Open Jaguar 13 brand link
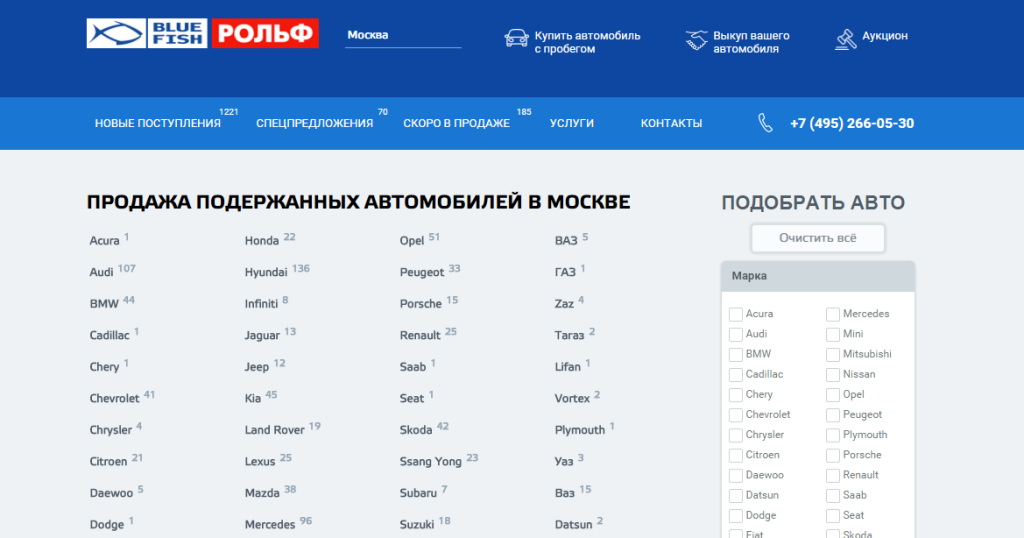1024x538 pixels. pos(270,334)
